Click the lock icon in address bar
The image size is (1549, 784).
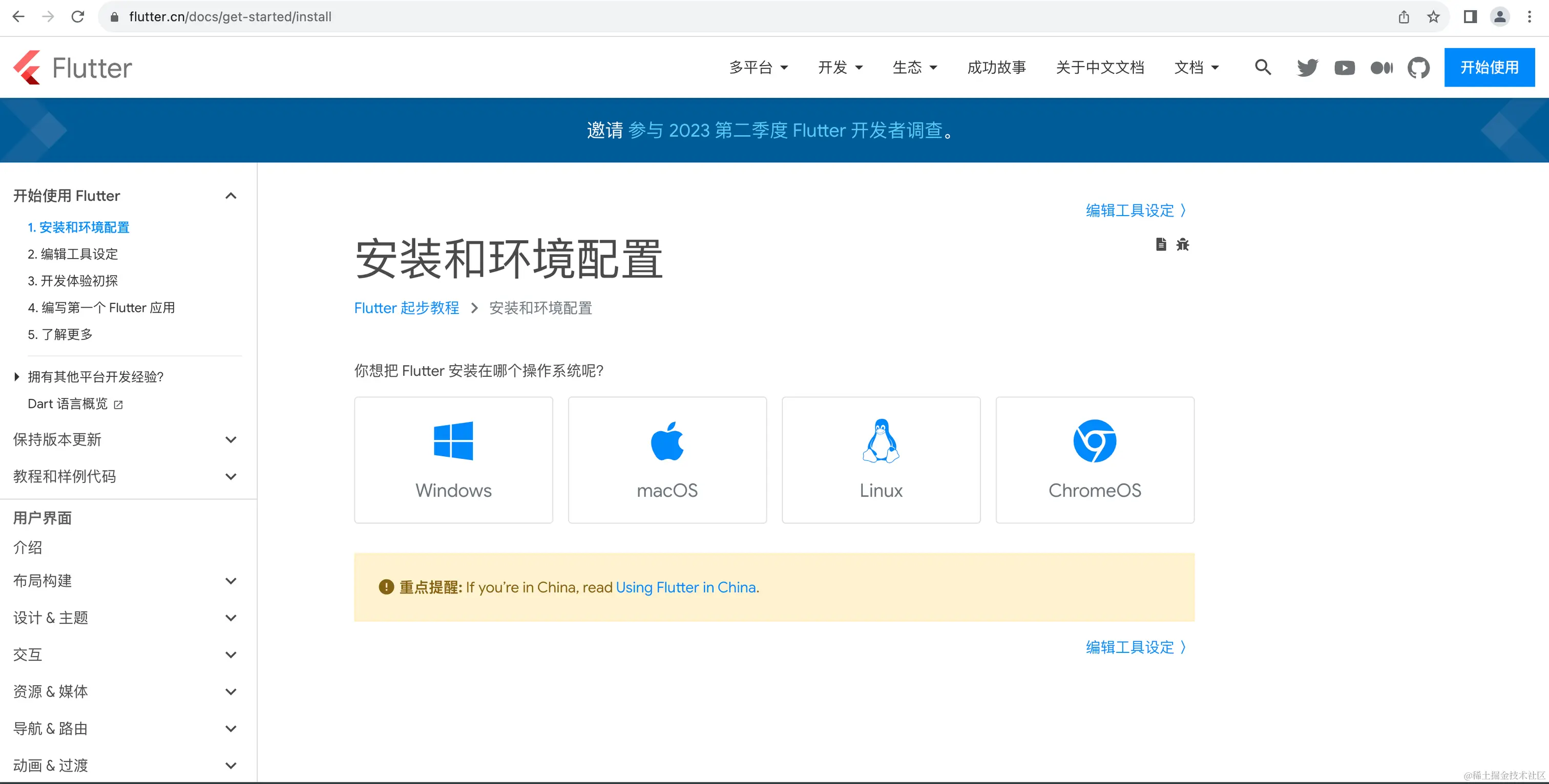(x=114, y=17)
